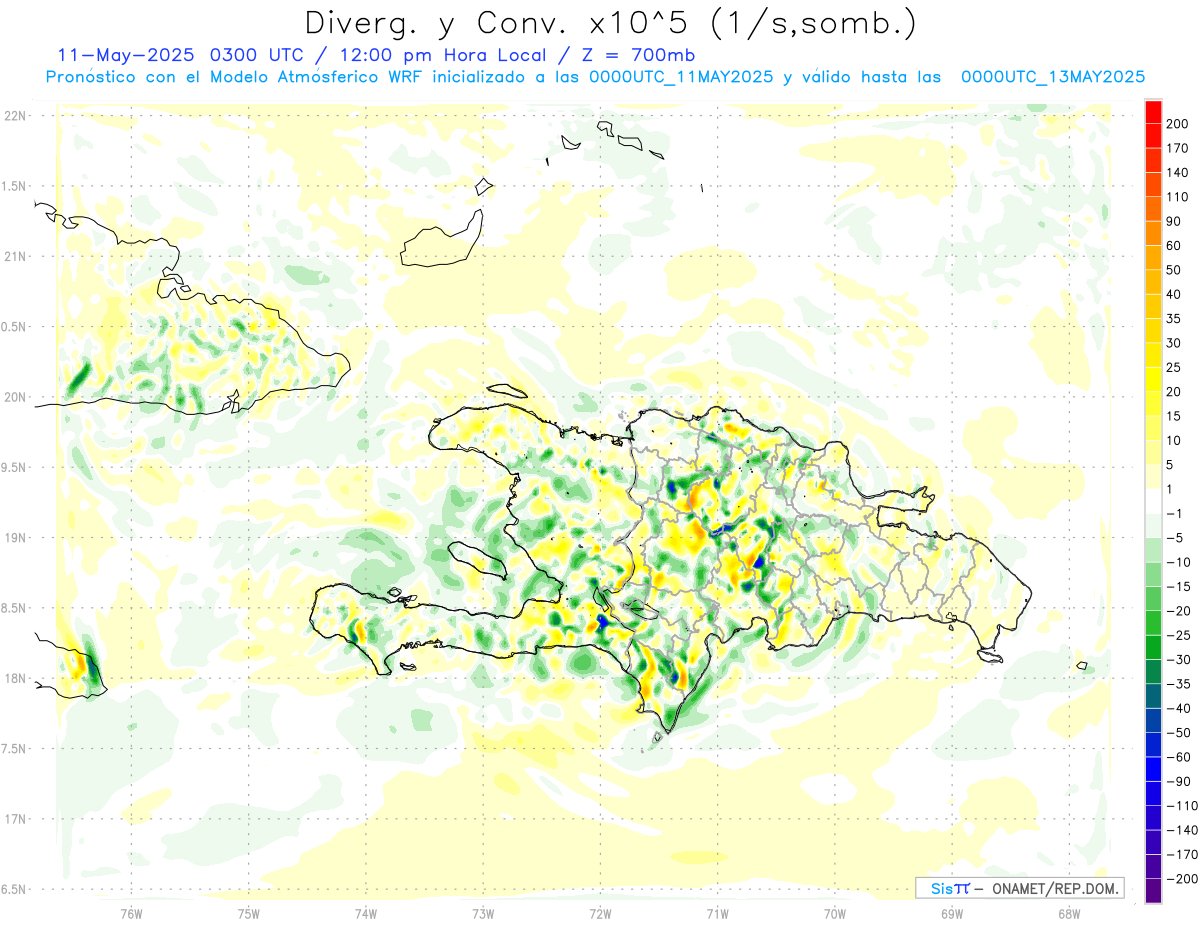Viewport: 1200px width, 927px height.
Task: Click the 6.5N axis label
Action: (x=15, y=889)
